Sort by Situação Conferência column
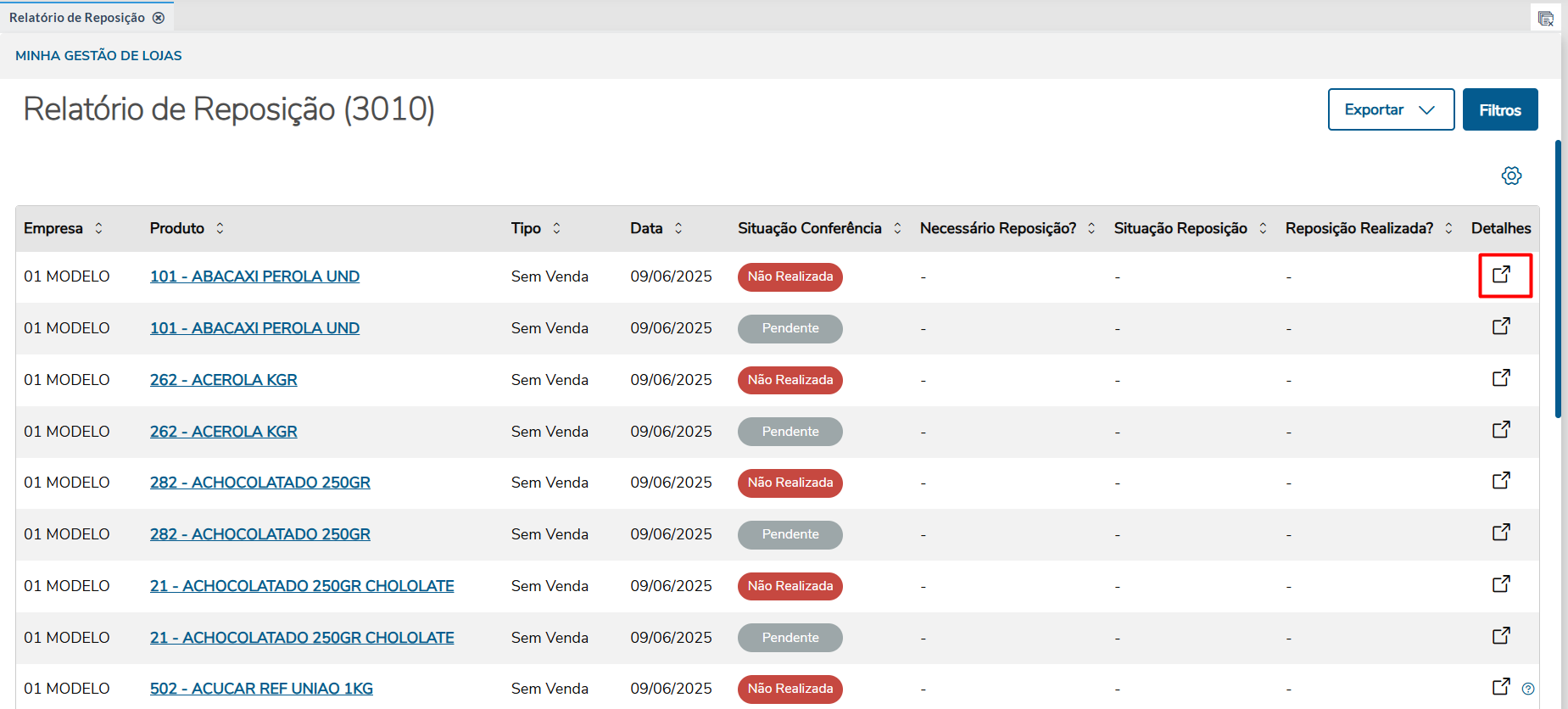This screenshot has width=1568, height=709. pyautogui.click(x=897, y=228)
